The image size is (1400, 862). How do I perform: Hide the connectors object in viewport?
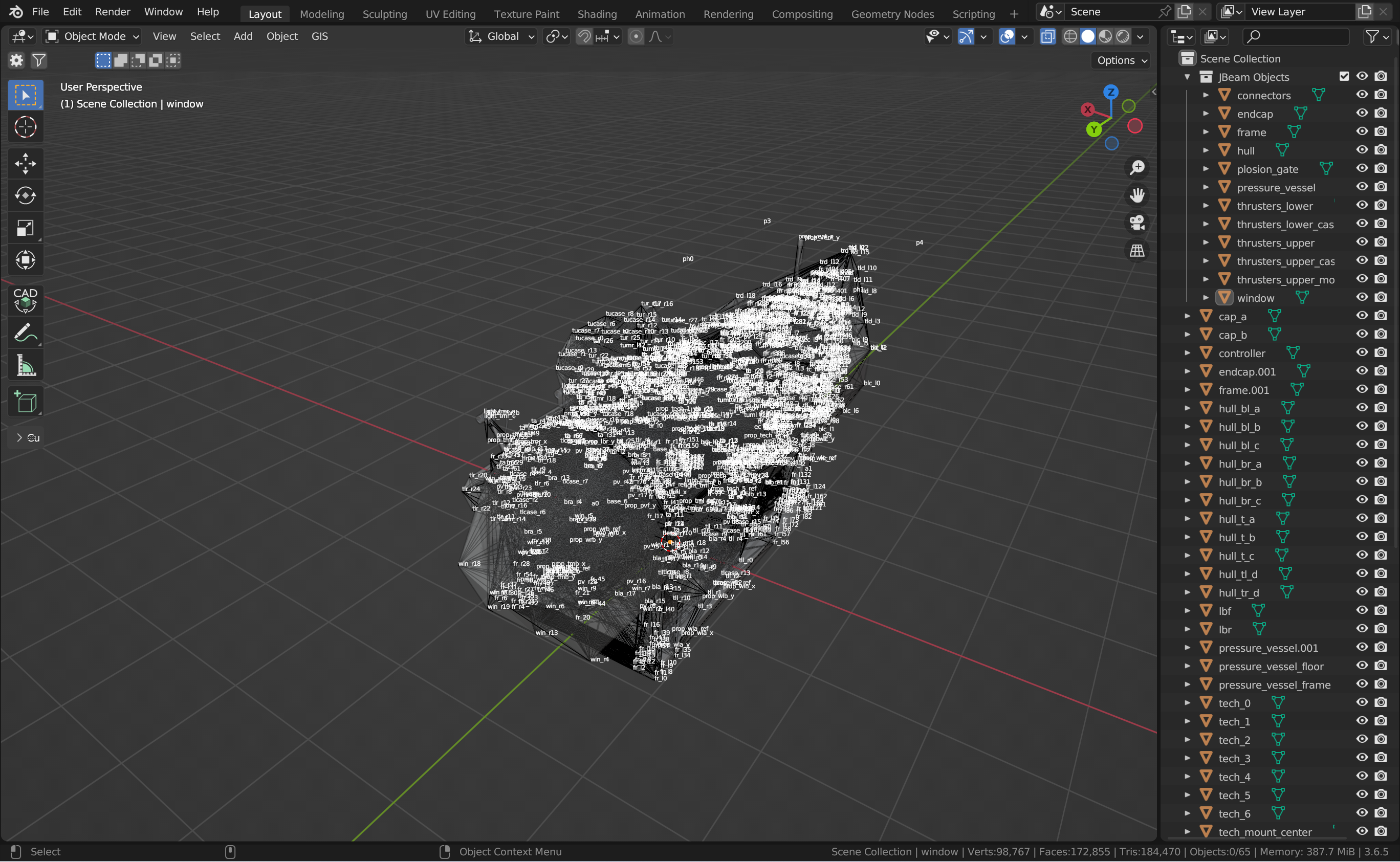click(x=1362, y=95)
